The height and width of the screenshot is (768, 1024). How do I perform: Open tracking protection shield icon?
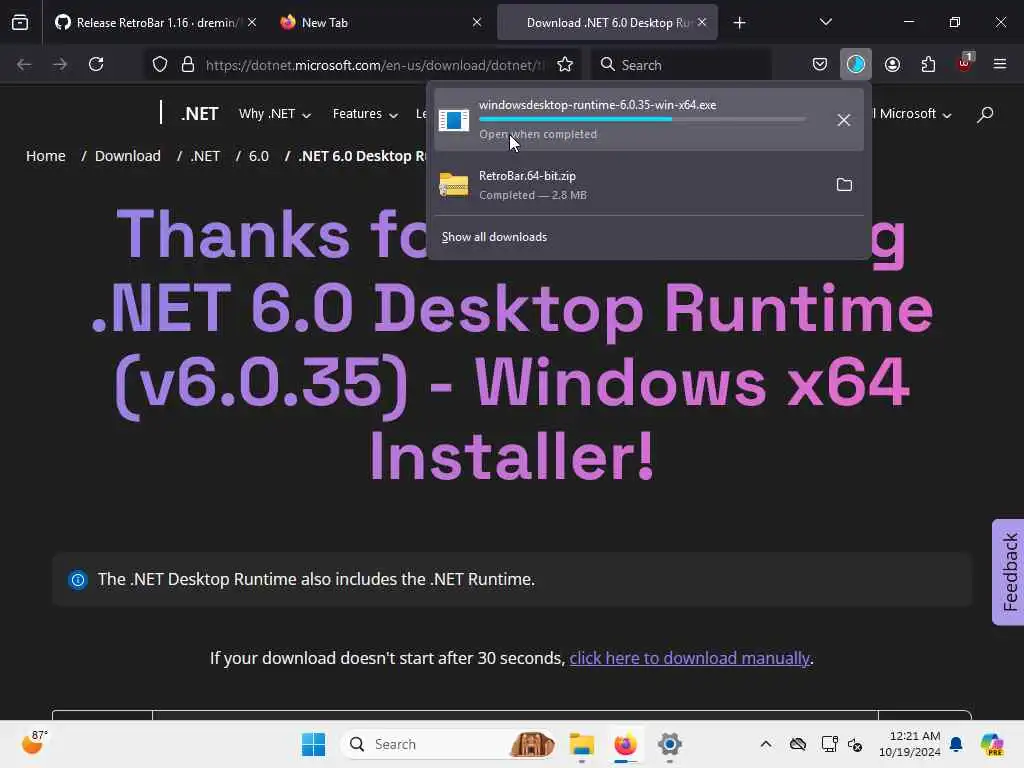tap(160, 65)
